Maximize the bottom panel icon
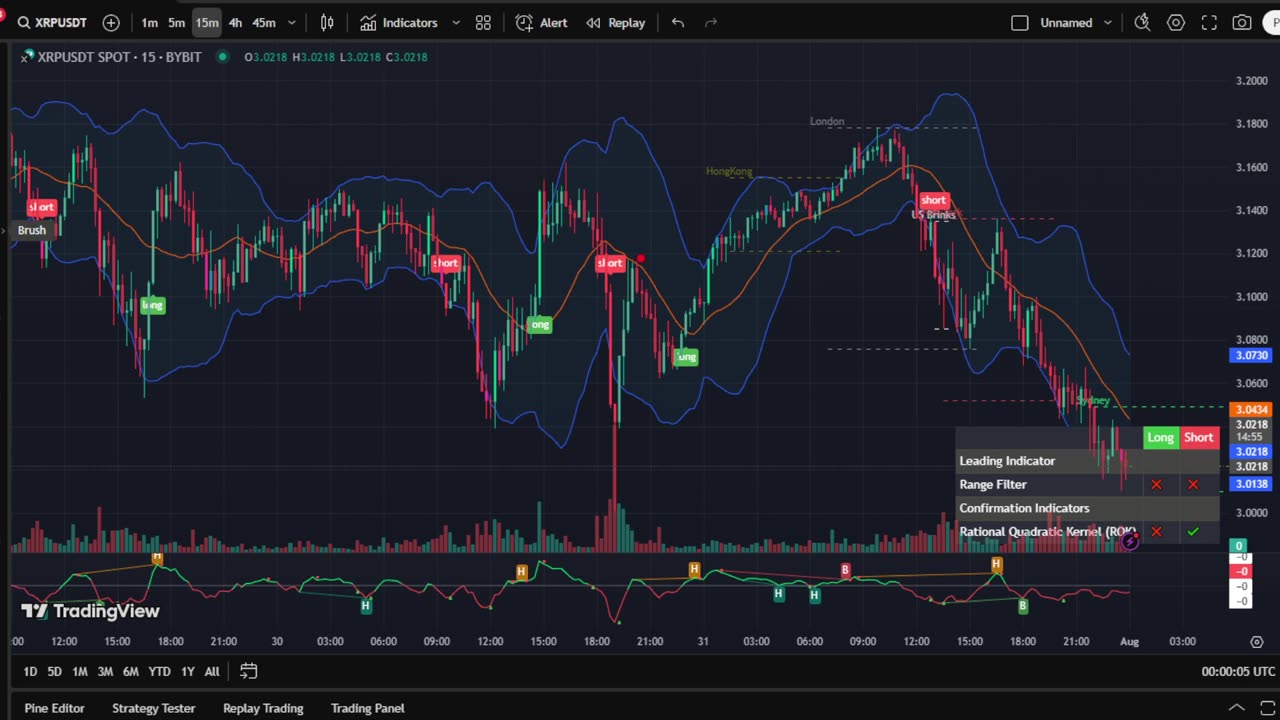1280x720 pixels. click(1268, 708)
